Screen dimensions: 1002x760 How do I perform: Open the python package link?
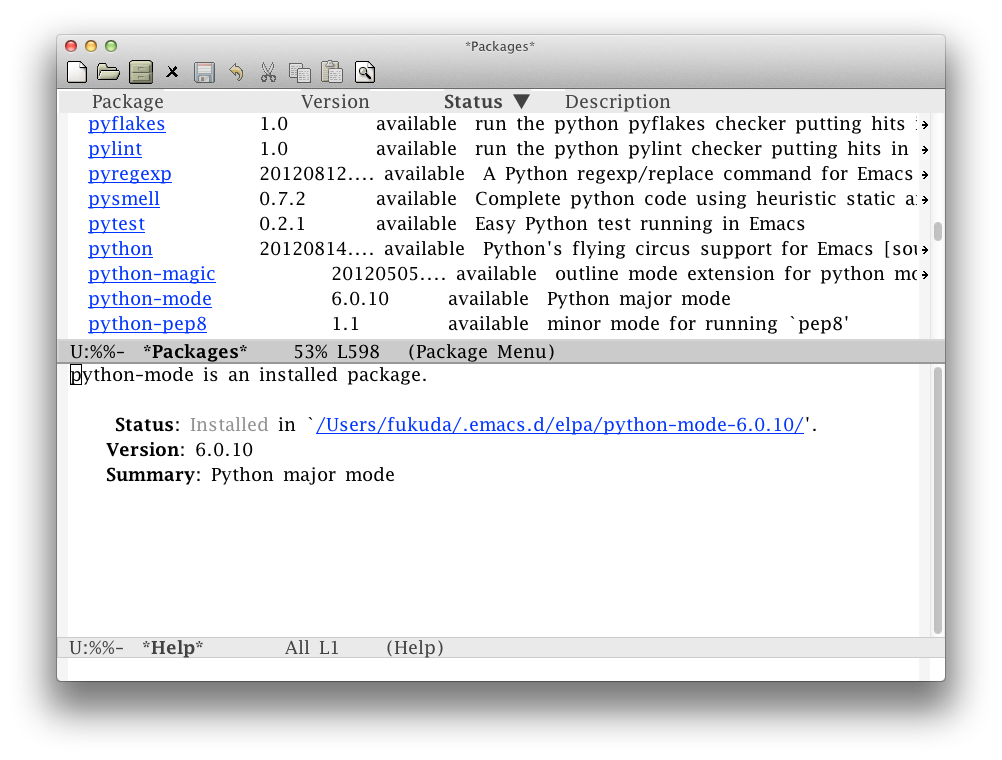120,249
